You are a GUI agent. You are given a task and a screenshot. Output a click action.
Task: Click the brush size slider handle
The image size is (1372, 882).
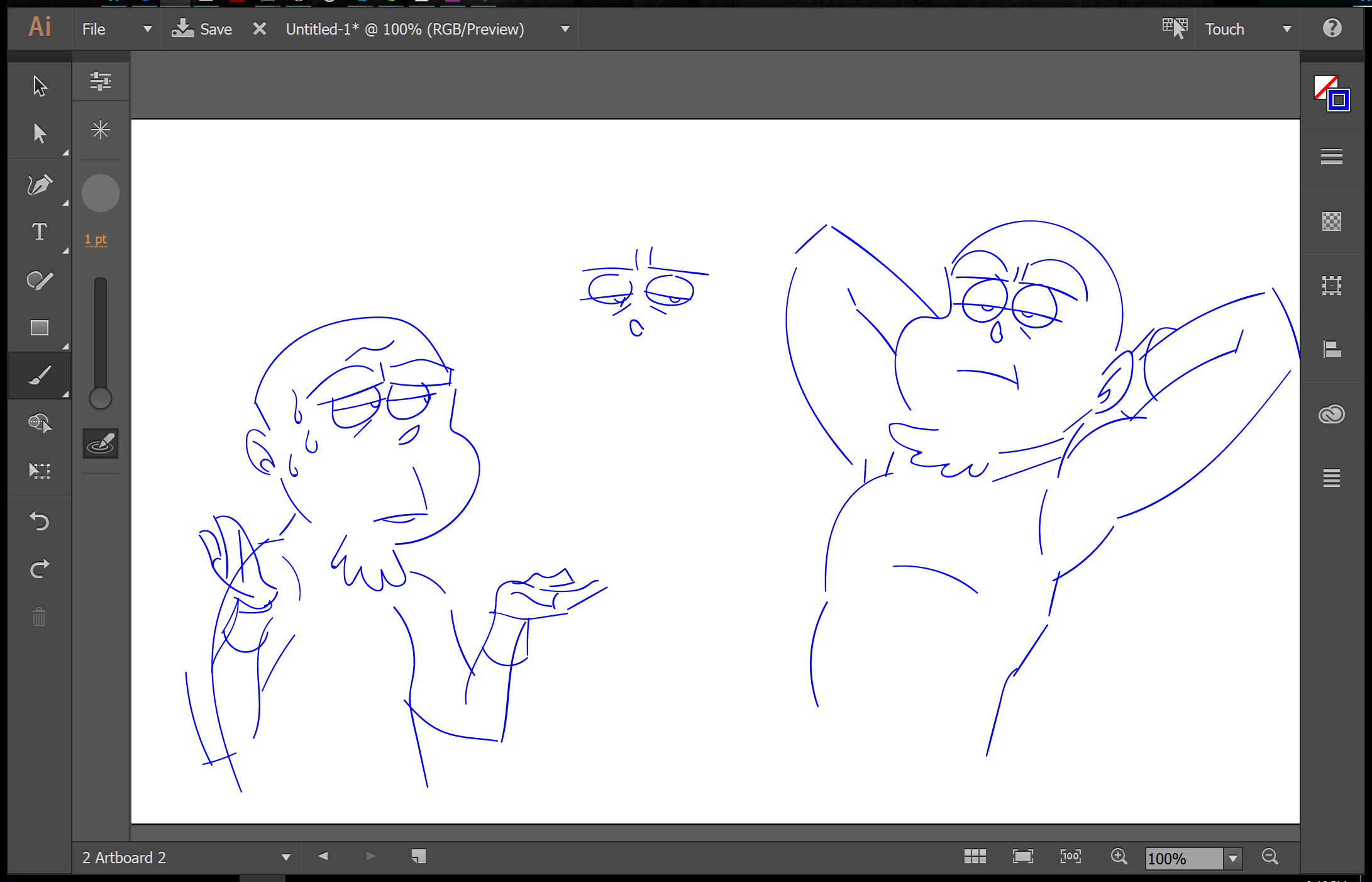point(101,398)
